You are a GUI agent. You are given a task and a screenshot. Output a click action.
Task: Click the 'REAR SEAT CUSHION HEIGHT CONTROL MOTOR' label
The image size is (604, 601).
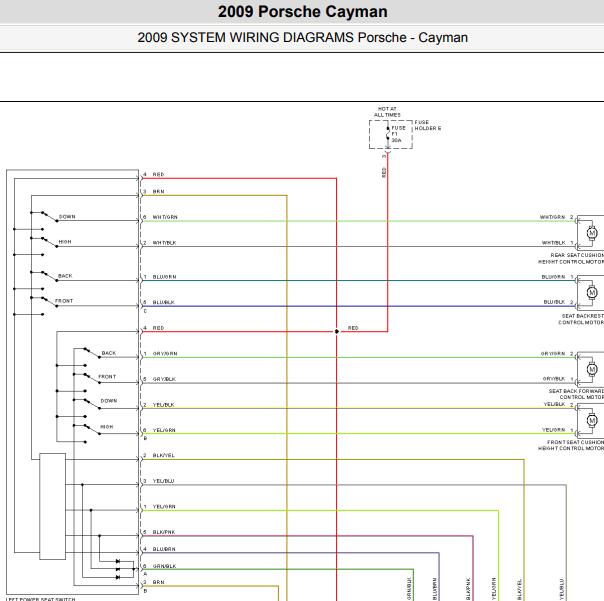571,259
